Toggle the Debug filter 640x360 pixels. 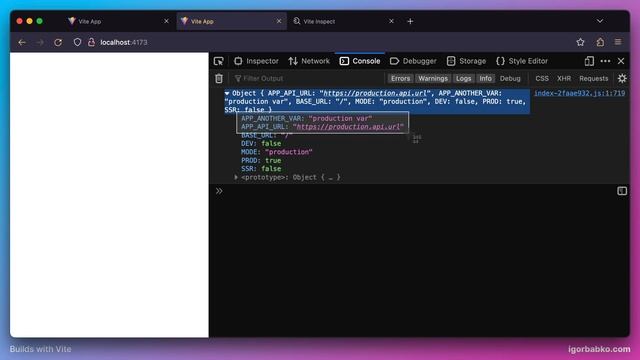510,78
